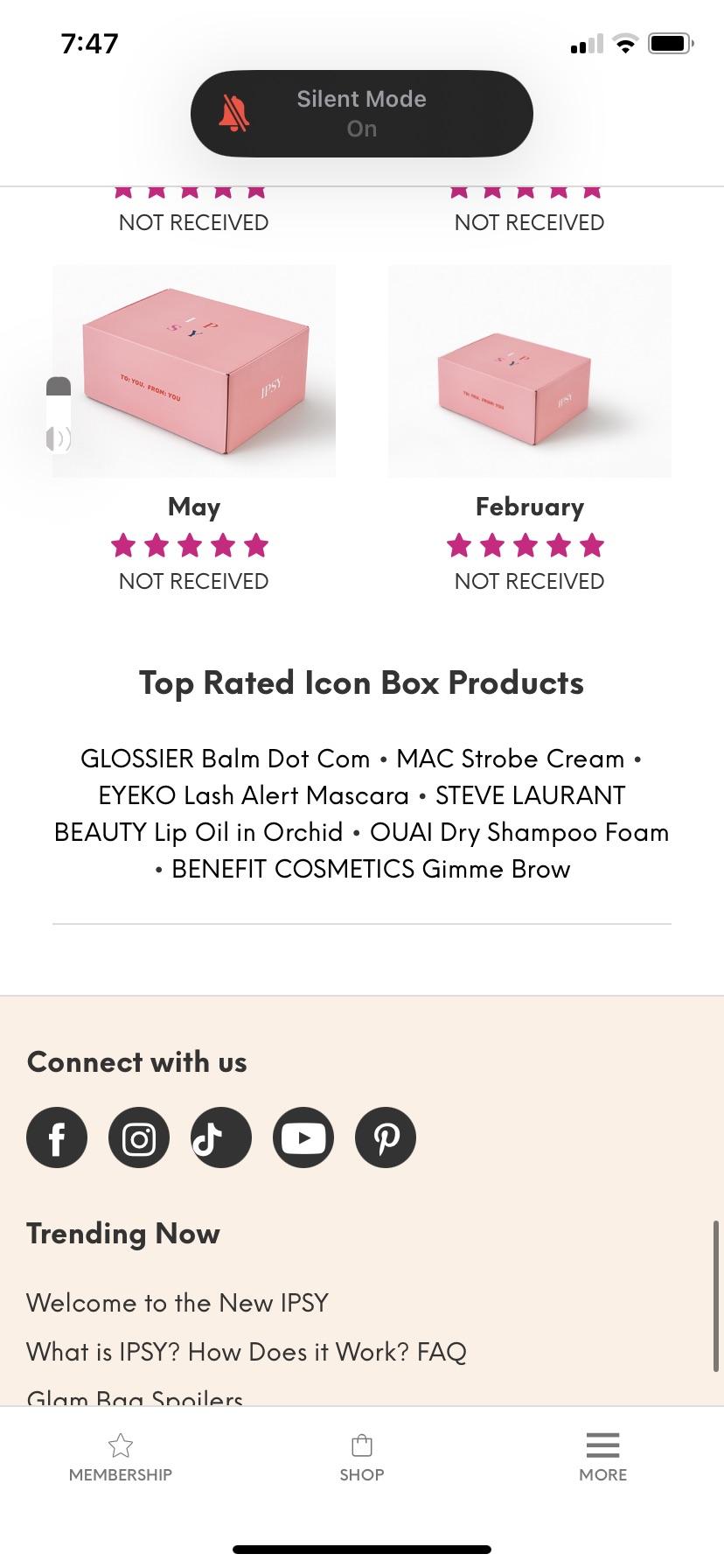Open the YouTube channel icon

tap(303, 1137)
